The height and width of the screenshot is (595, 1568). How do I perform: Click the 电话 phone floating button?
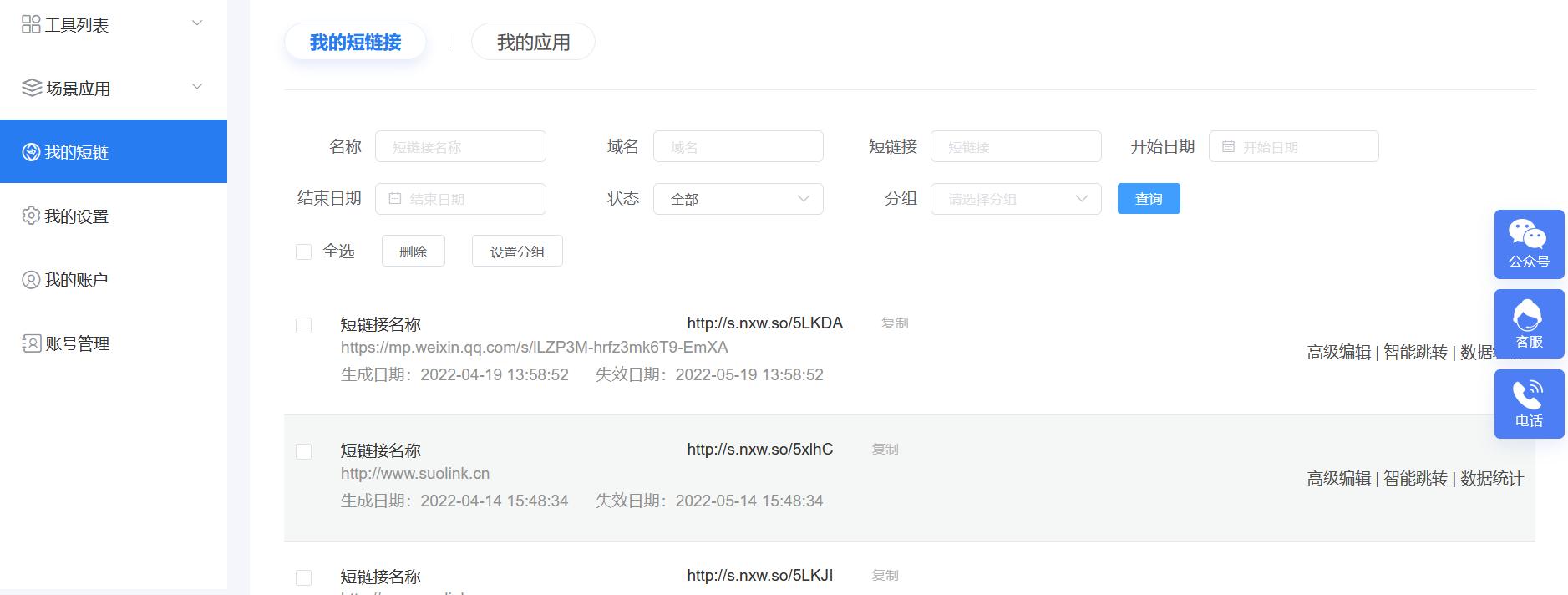pos(1529,404)
